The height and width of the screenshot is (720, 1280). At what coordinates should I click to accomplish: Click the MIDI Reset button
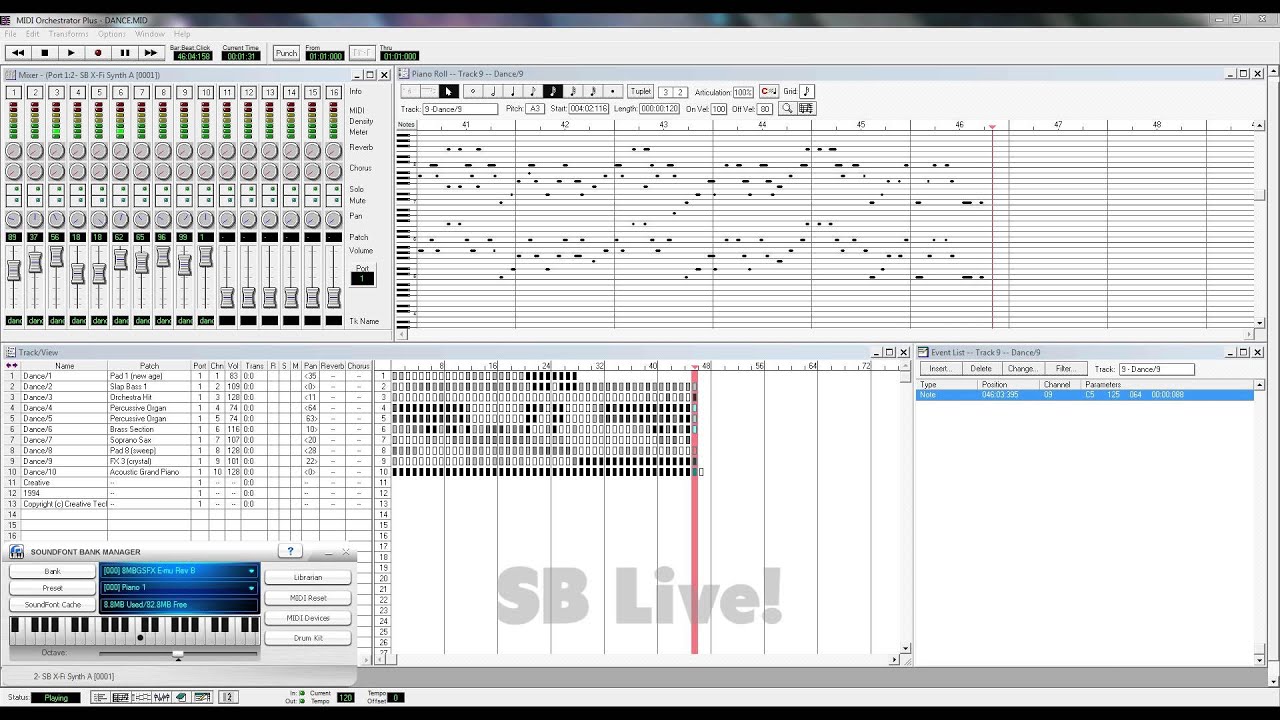tap(308, 598)
